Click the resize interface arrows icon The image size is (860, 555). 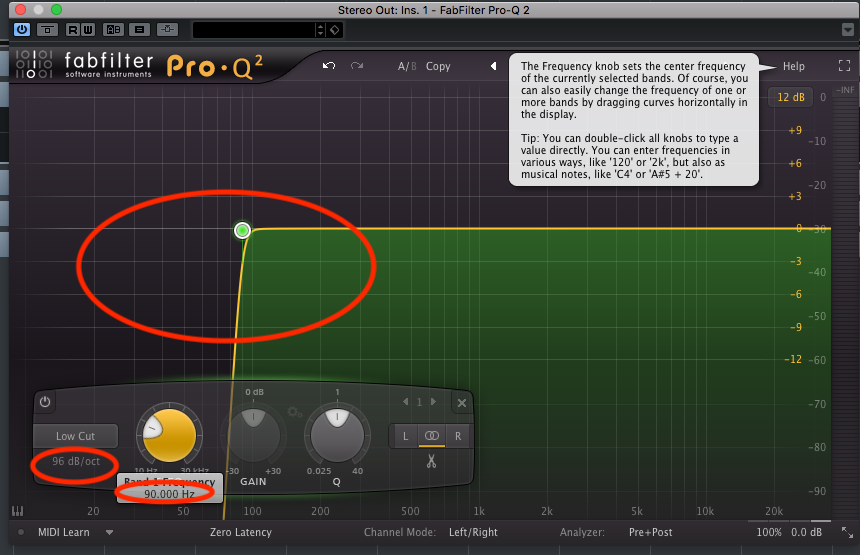[847, 532]
